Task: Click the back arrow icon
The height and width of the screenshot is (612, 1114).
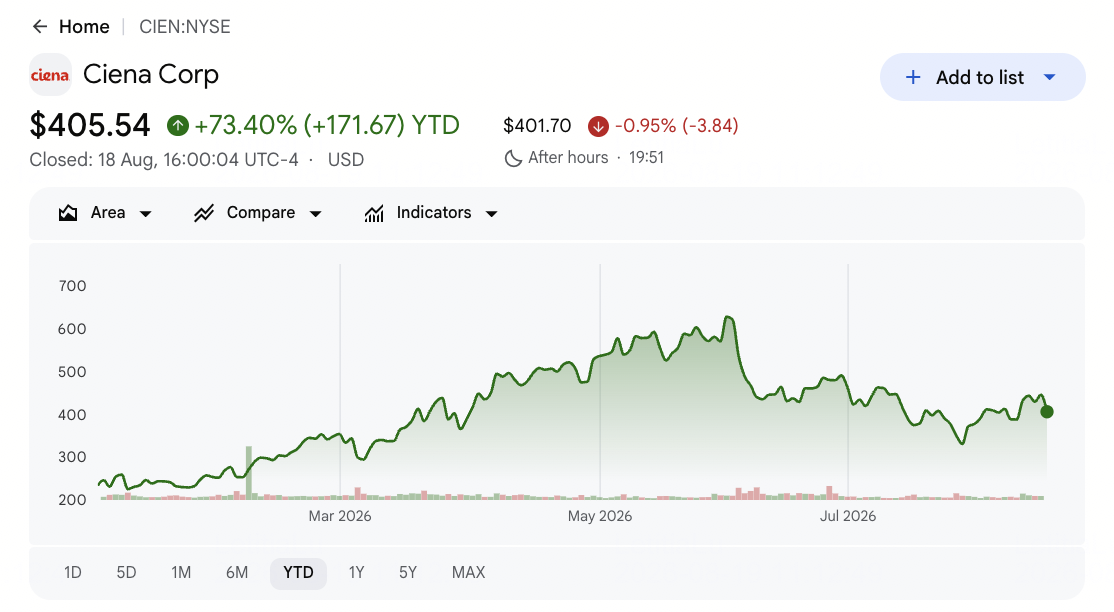Action: click(40, 27)
